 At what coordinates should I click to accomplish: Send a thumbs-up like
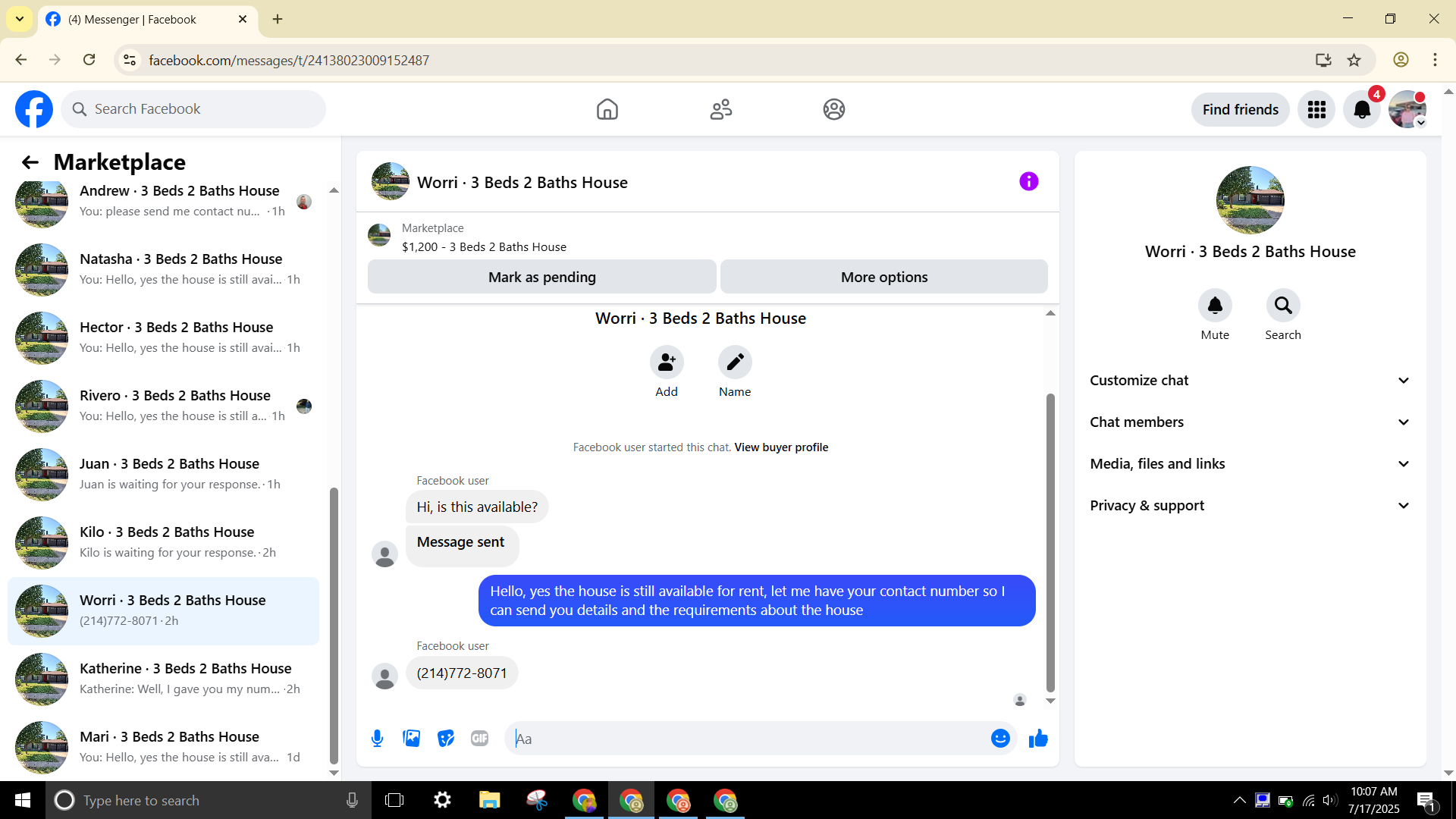[x=1038, y=739]
